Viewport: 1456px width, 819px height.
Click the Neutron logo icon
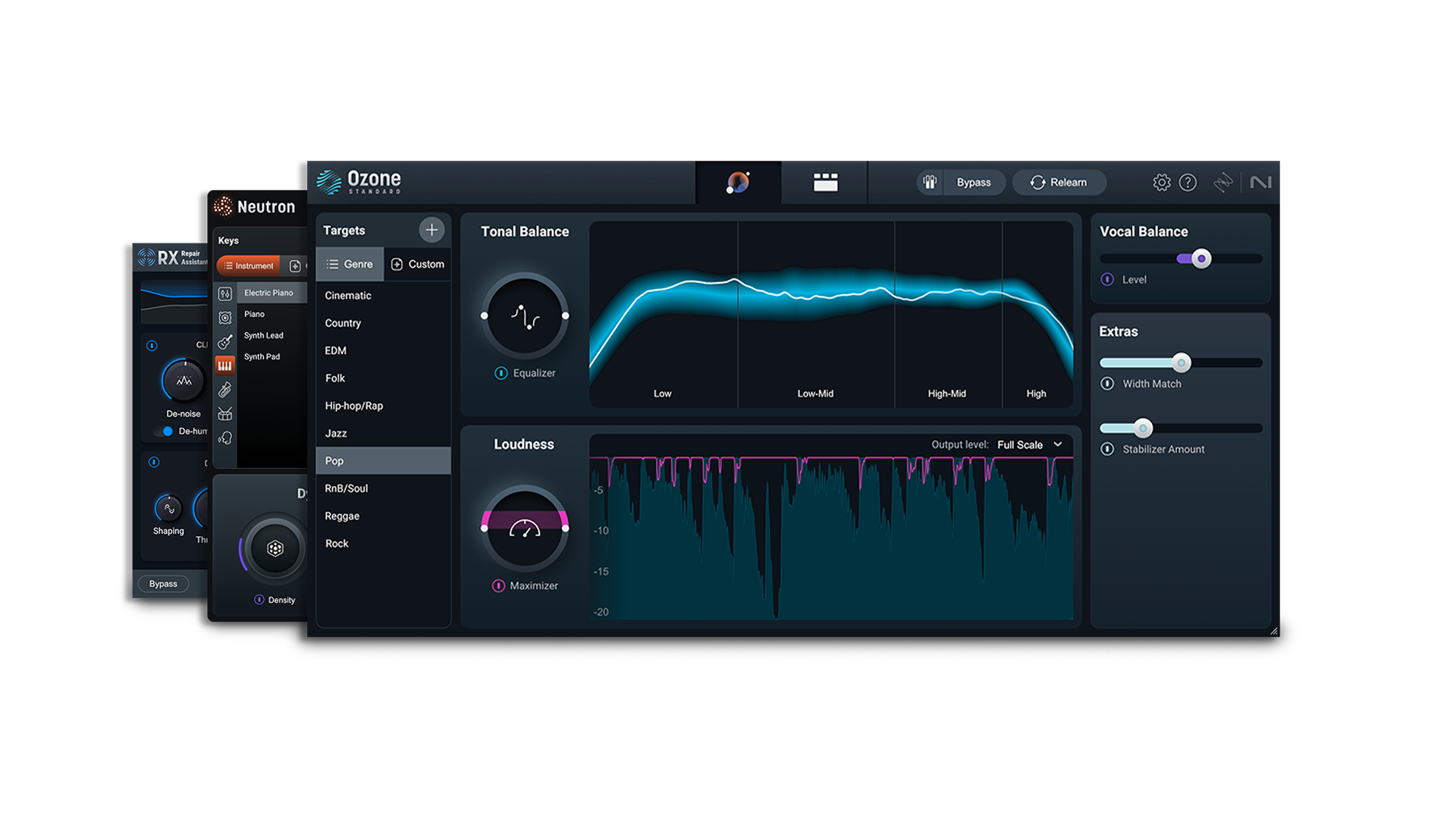coord(223,206)
